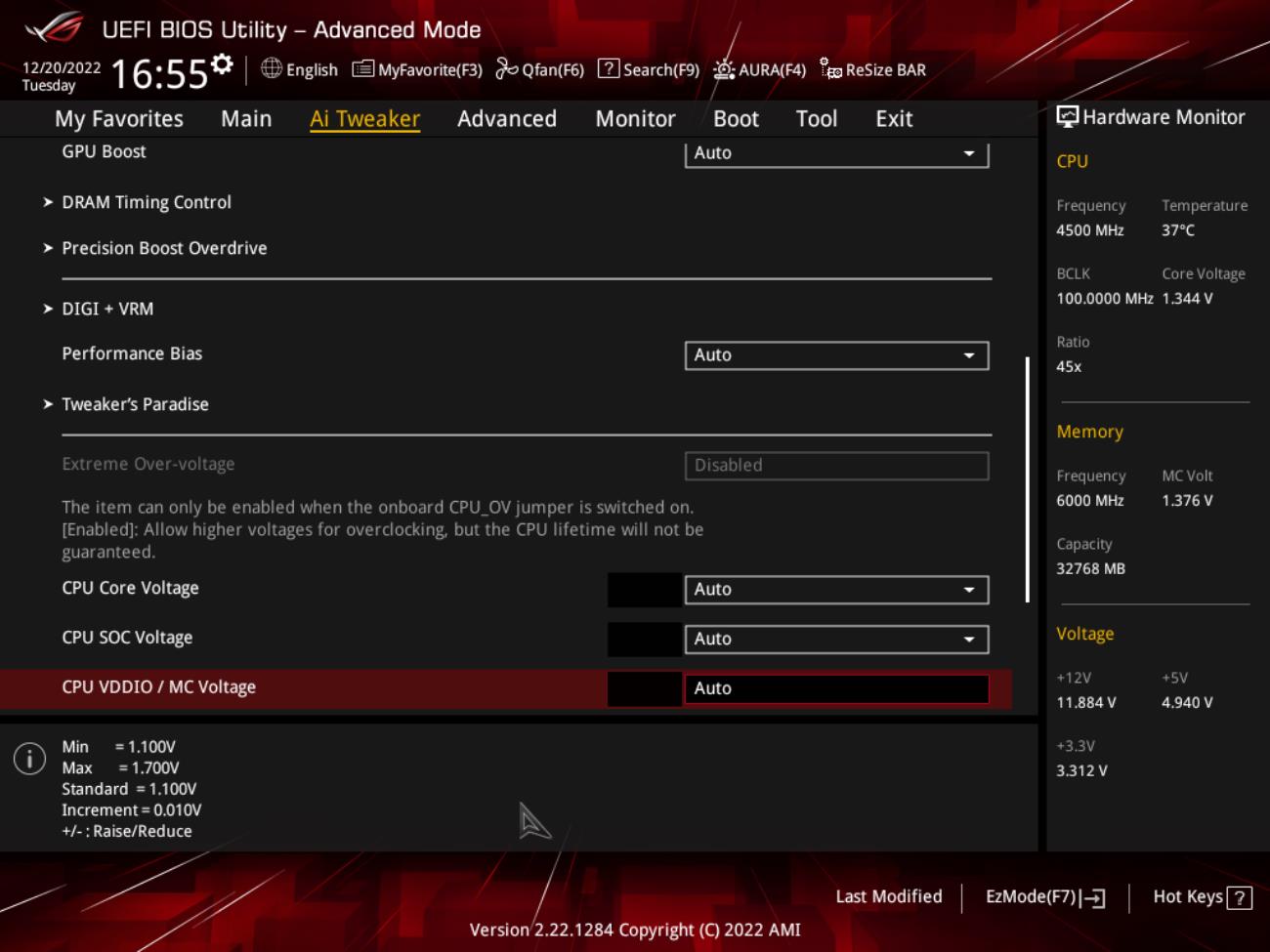
Task: Open CPU SOC Voltage Auto dropdown
Action: tap(836, 640)
